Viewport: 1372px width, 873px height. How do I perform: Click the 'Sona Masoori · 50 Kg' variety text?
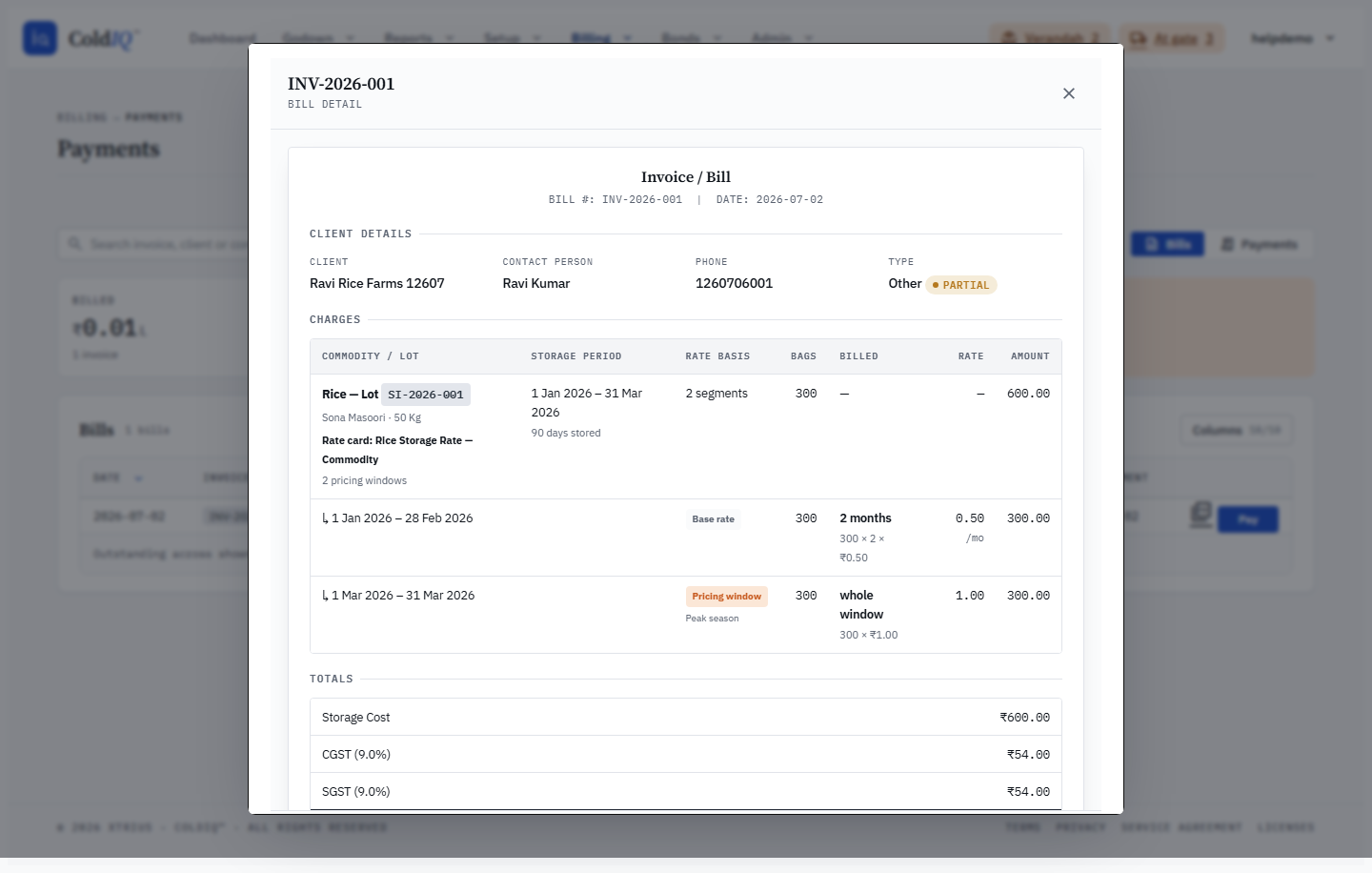(x=372, y=418)
